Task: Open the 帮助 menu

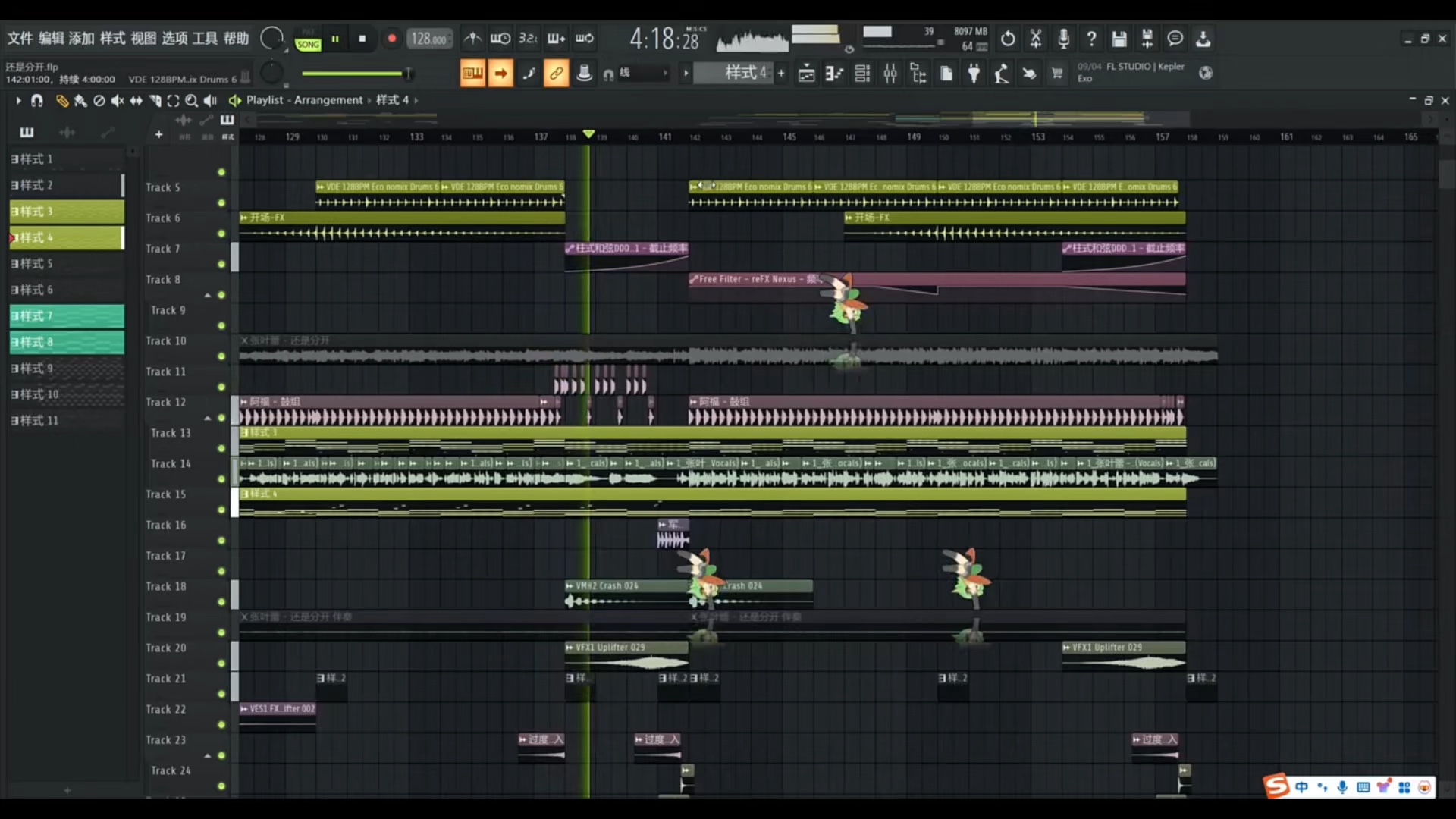Action: [x=236, y=39]
